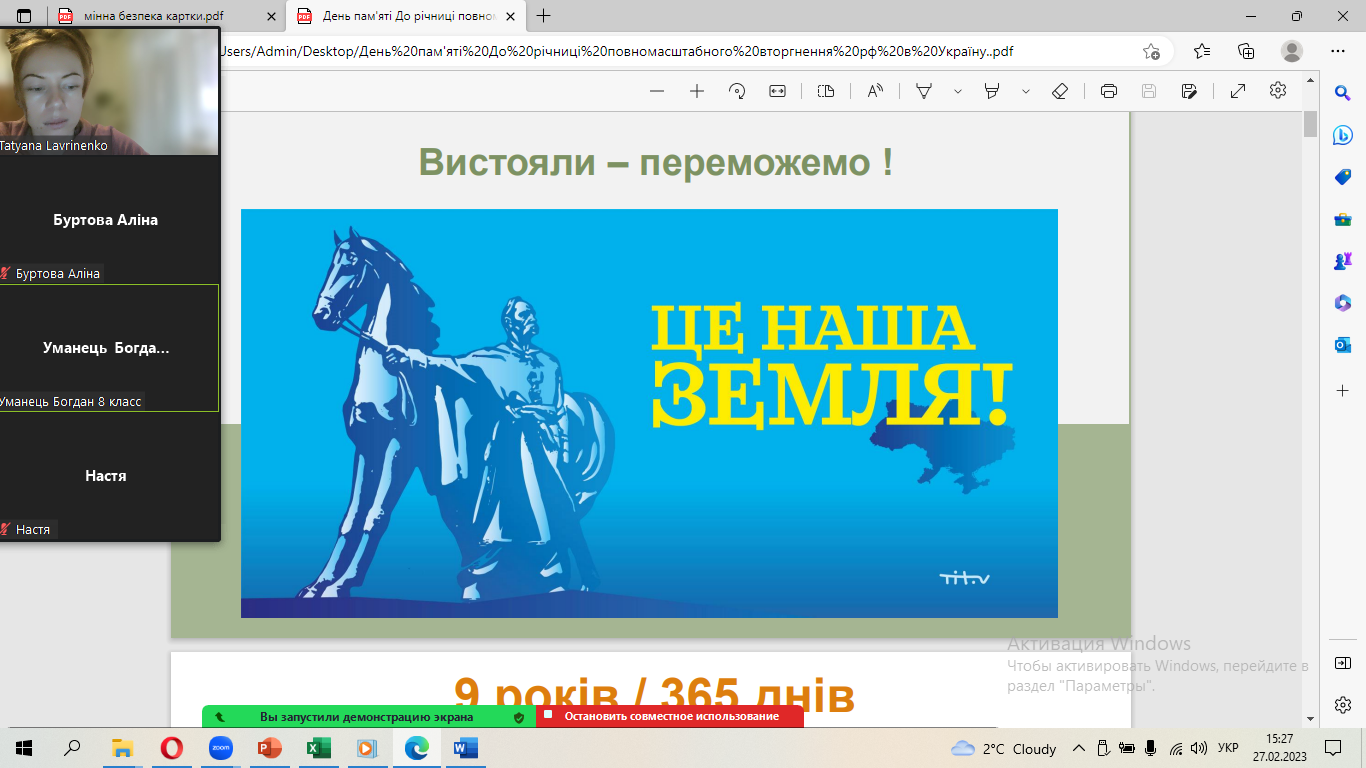Select Tatyana Lavrinenko video tile
The image size is (1366, 768).
point(109,91)
